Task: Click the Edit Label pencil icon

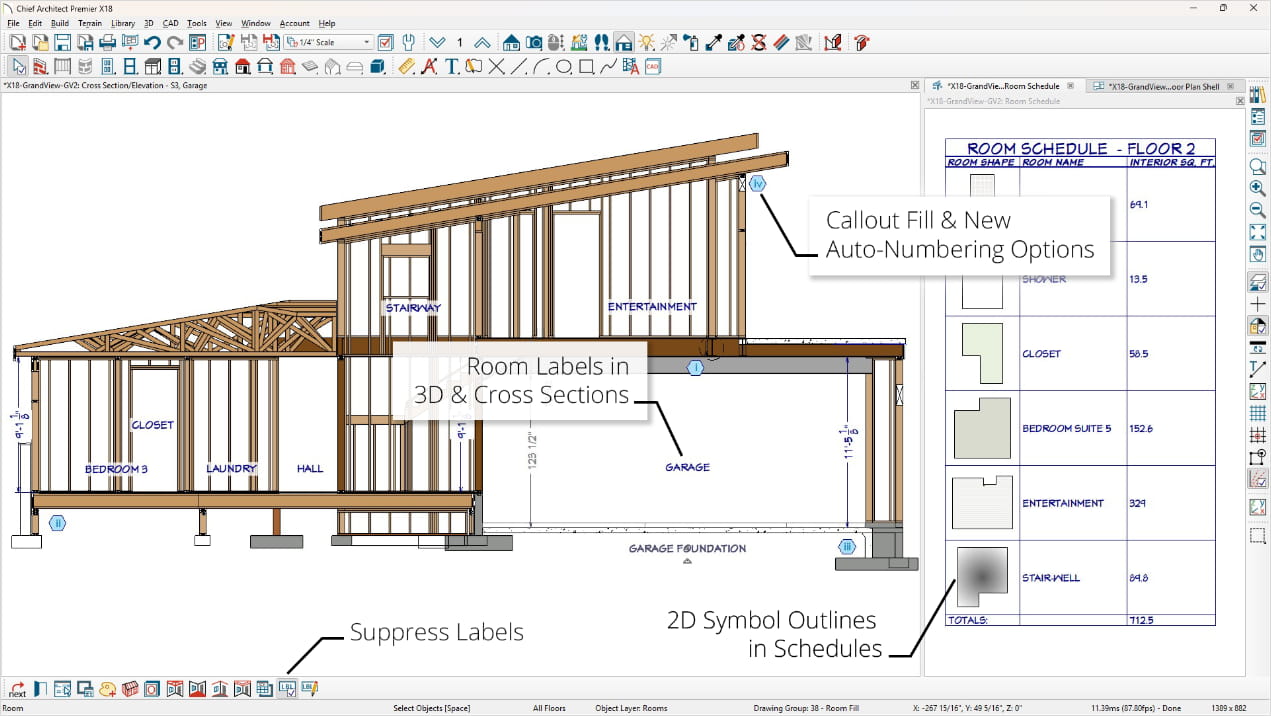Action: (309, 689)
